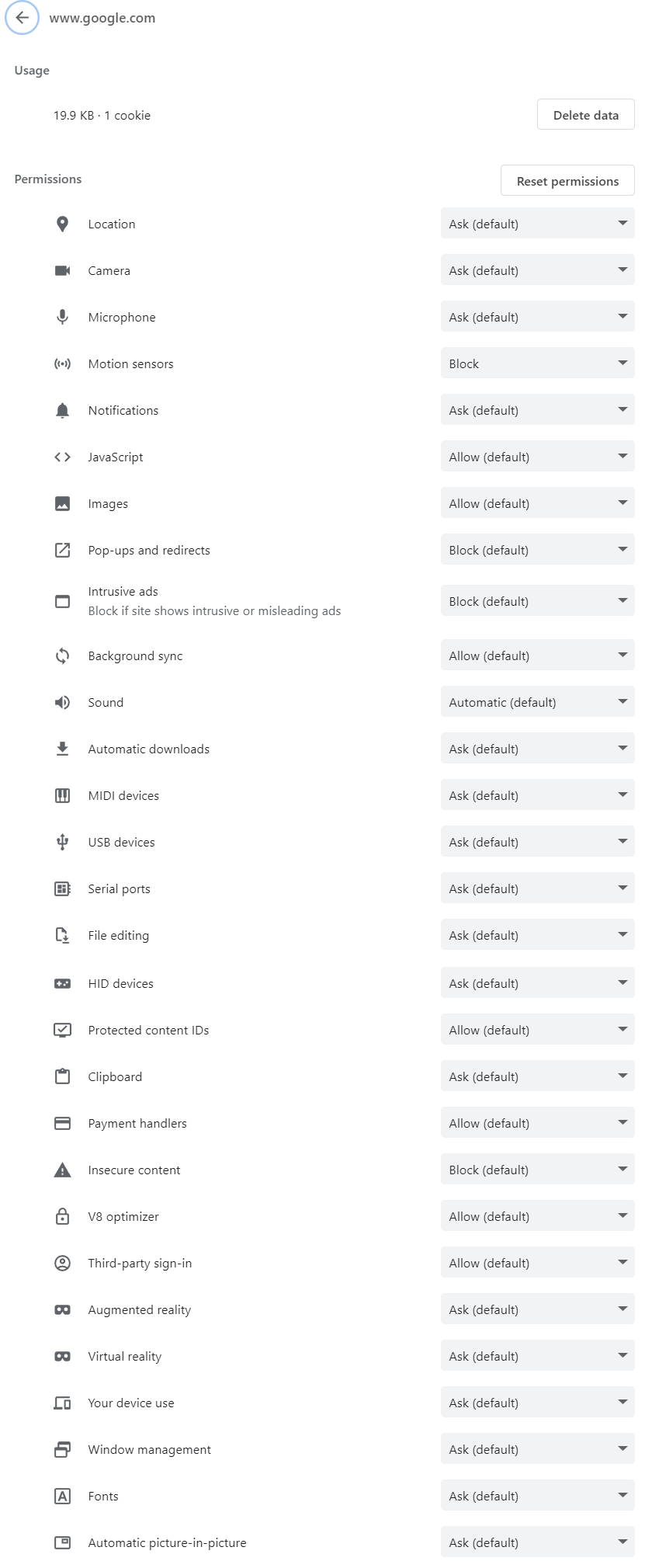Click the Insecure content warning triangle icon
The image size is (652, 1568).
(x=63, y=1170)
